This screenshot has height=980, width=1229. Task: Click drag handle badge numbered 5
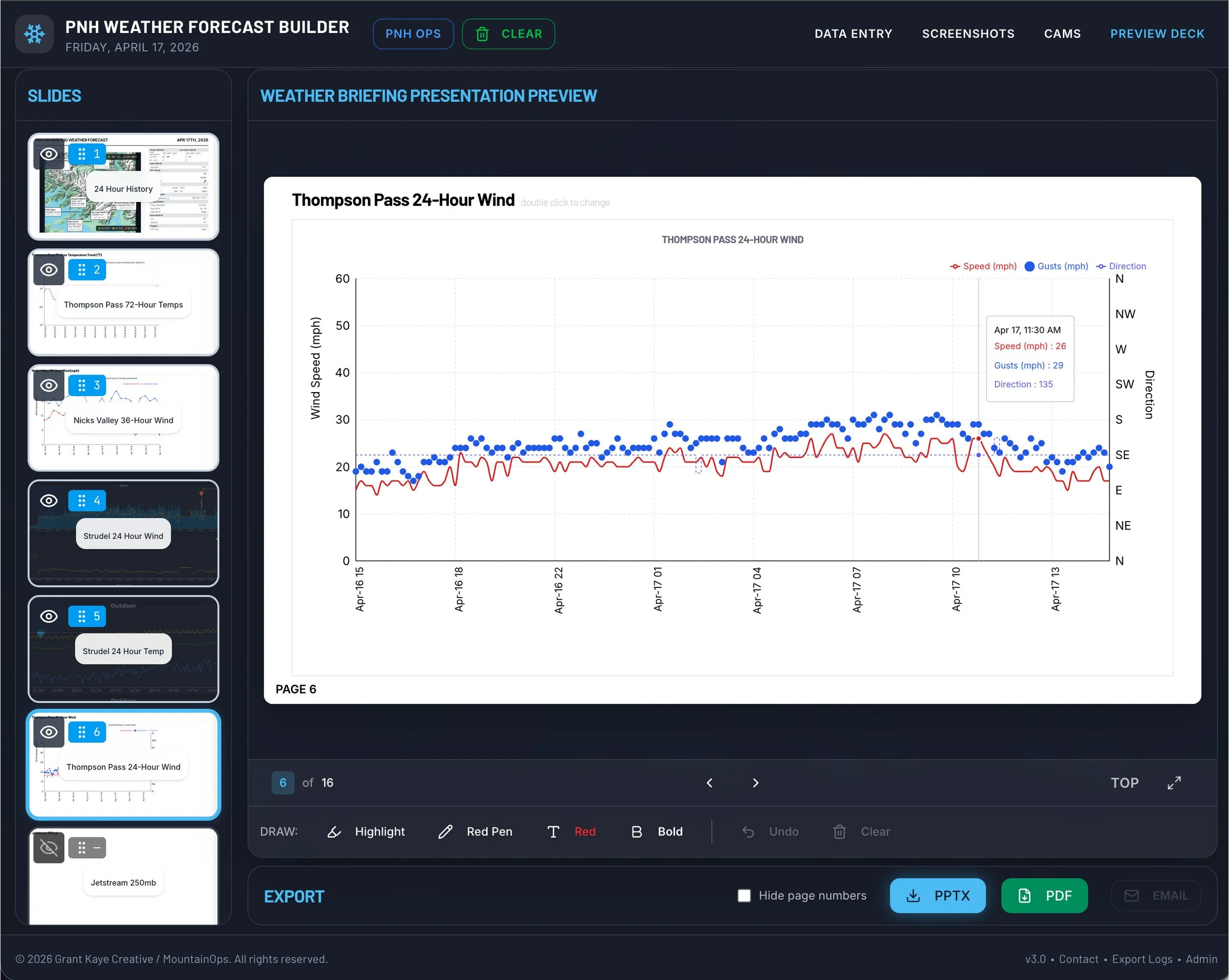(87, 616)
